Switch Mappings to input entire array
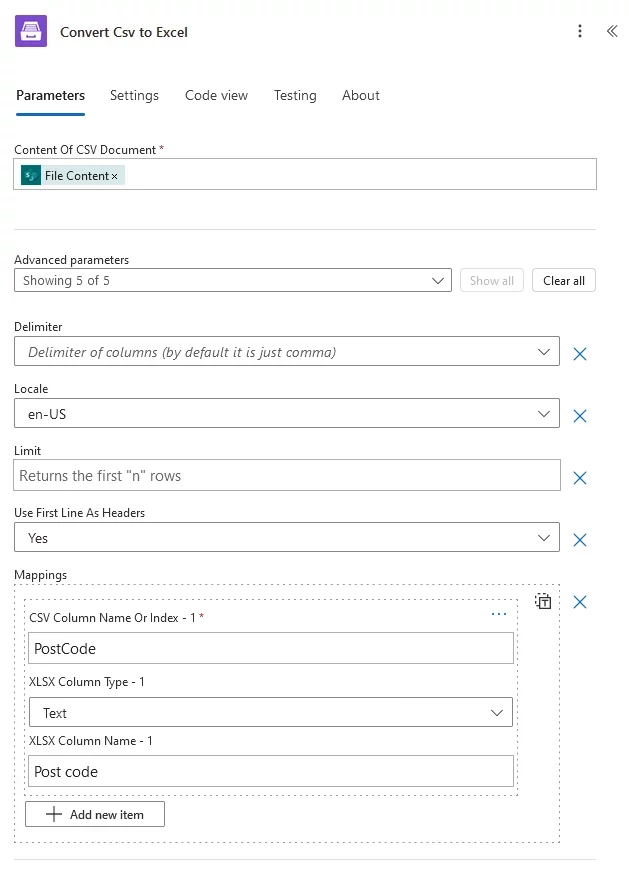Image resolution: width=629 pixels, height=895 pixels. pyautogui.click(x=543, y=601)
